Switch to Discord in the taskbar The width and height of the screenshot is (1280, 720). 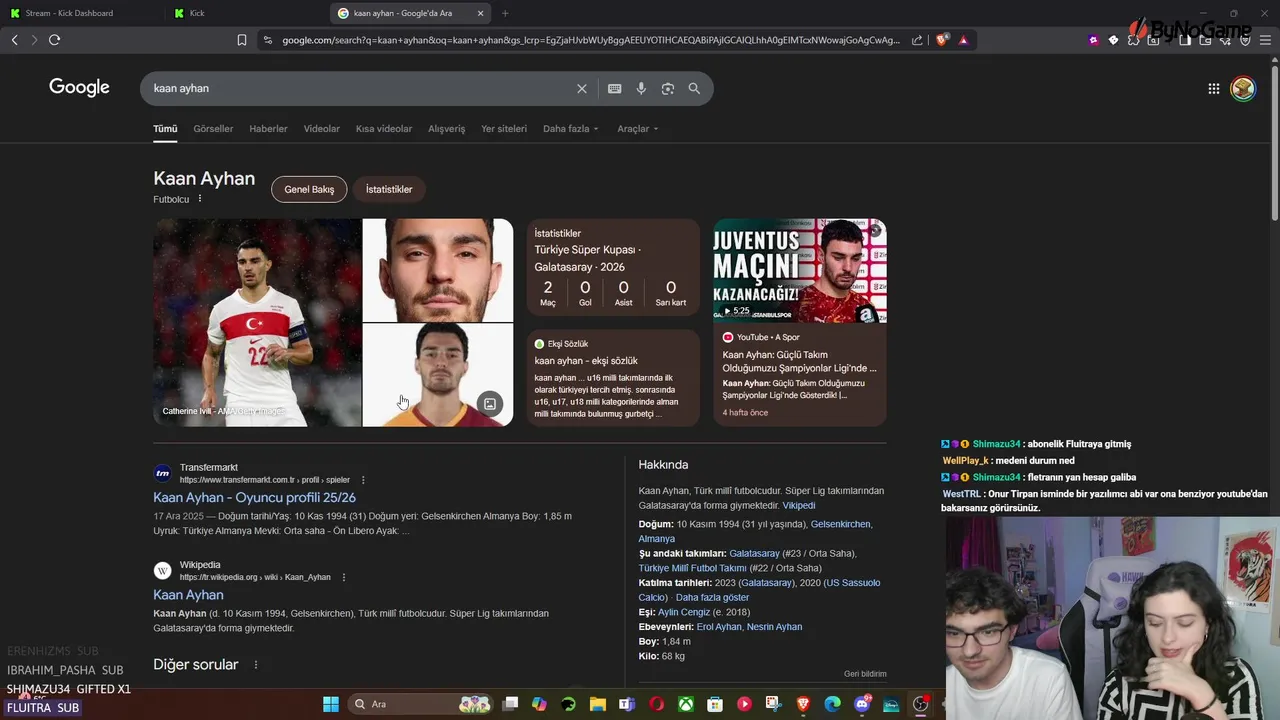[x=862, y=704]
